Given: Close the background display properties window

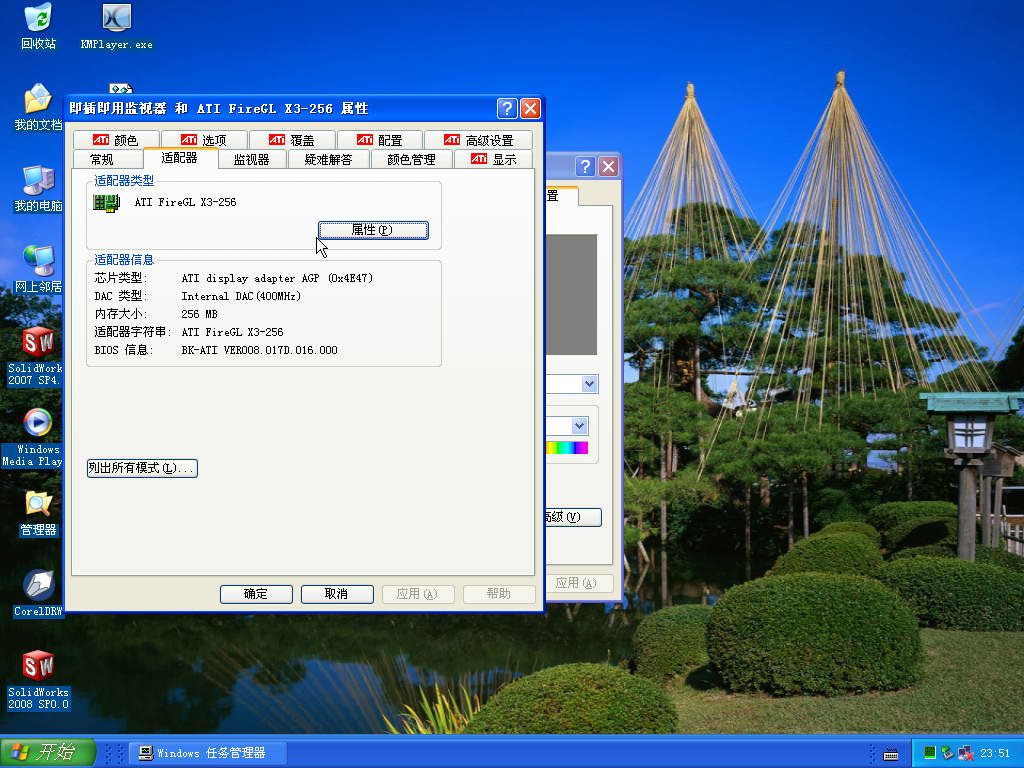Looking at the screenshot, I should [608, 167].
